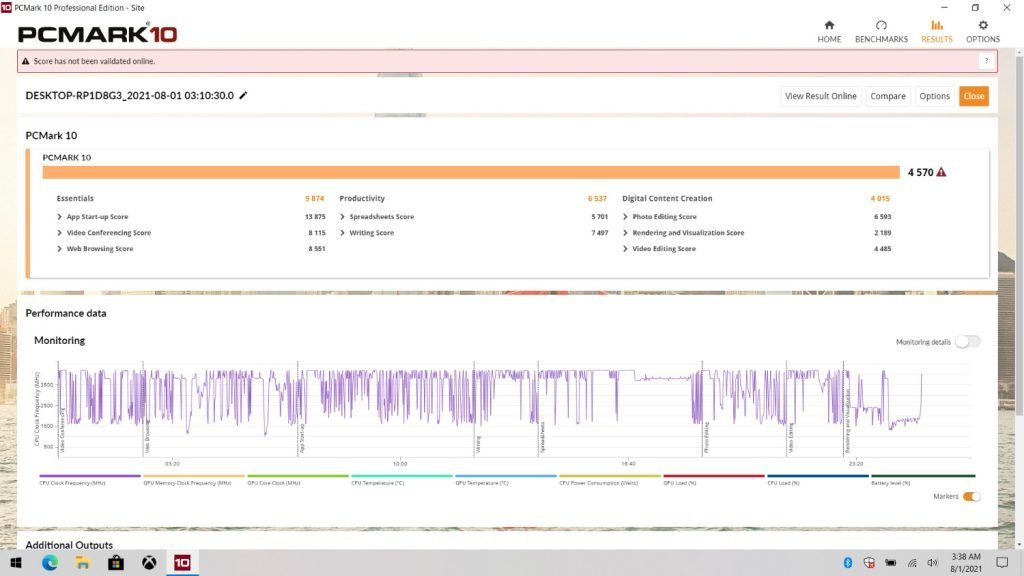Open File Explorer from the taskbar

point(83,562)
